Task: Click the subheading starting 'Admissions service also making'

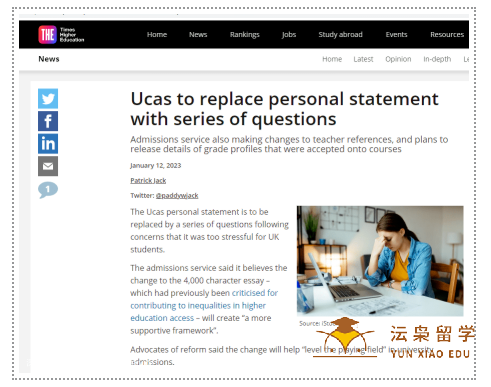Action: pos(289,144)
